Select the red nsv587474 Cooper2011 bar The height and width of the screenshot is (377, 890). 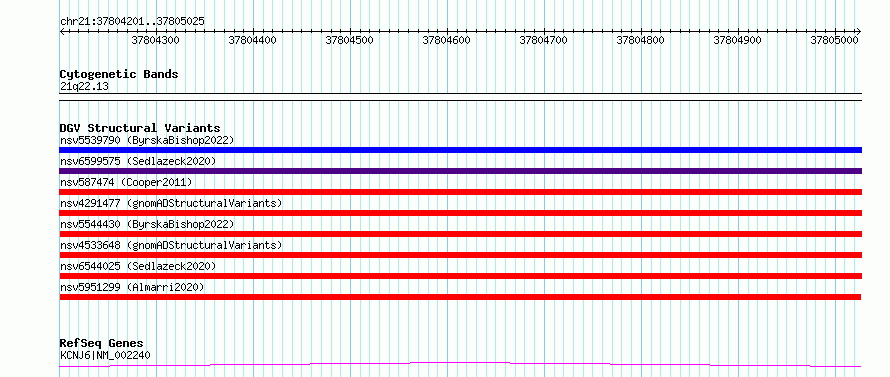460,192
